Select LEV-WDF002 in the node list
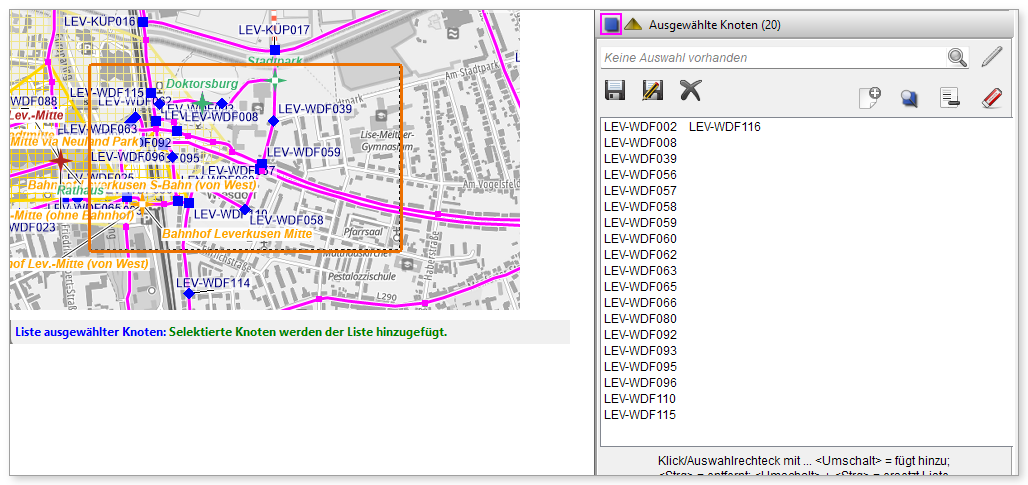 pos(640,127)
